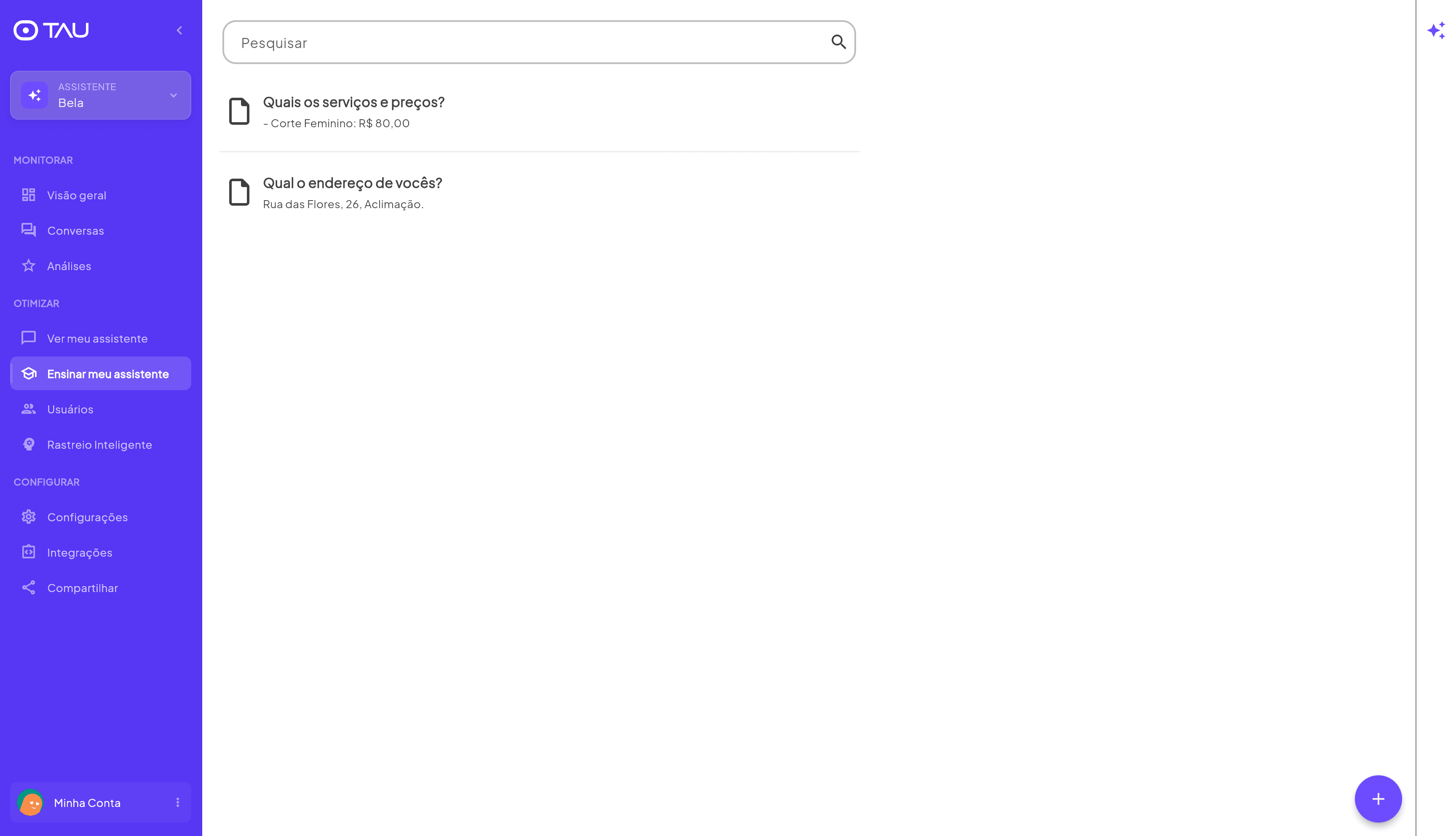
Task: Open the sparkle AI icon top right
Action: pyautogui.click(x=1436, y=30)
